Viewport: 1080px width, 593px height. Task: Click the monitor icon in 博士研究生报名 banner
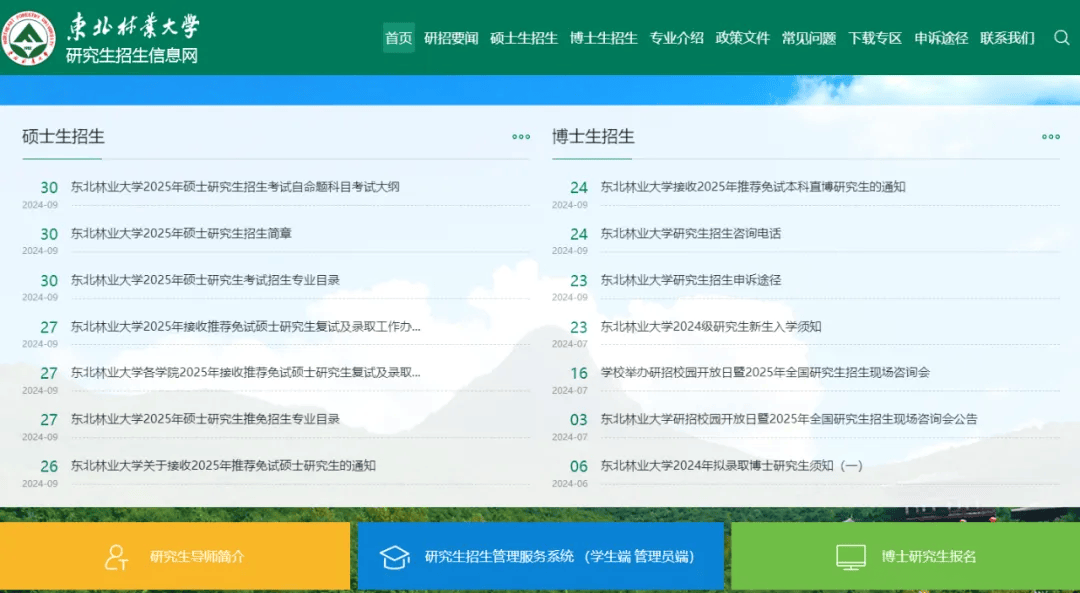pyautogui.click(x=851, y=556)
